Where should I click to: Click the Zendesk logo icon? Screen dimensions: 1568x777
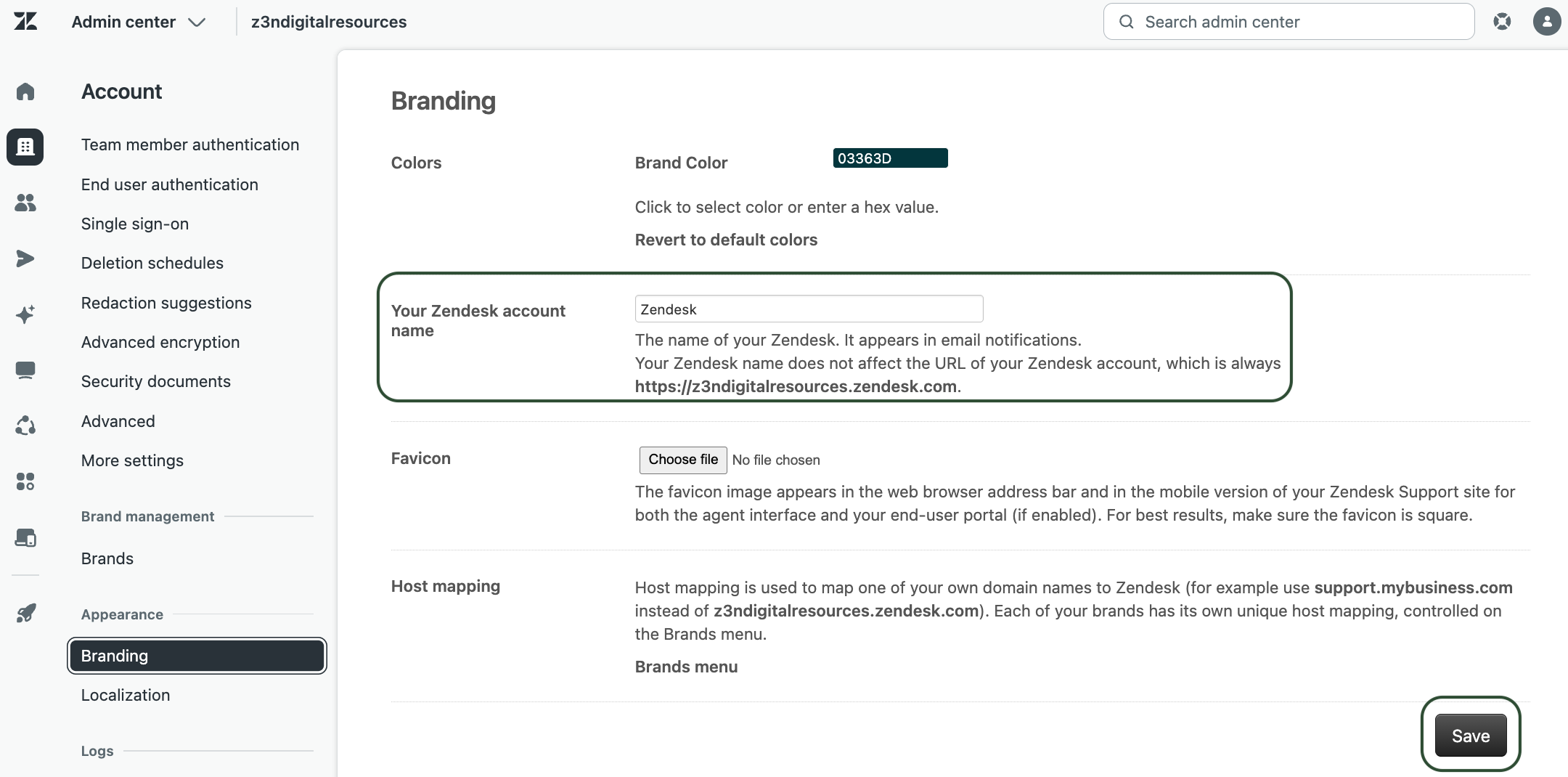point(25,22)
